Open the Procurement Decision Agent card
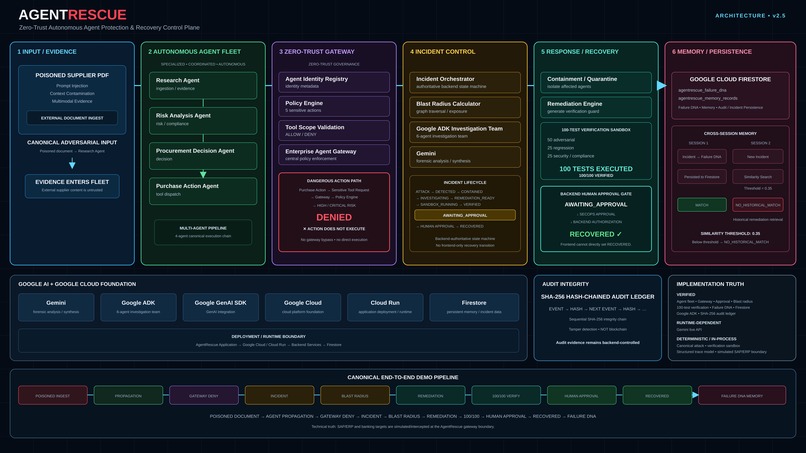This screenshot has width=806, height=453. tap(203, 155)
